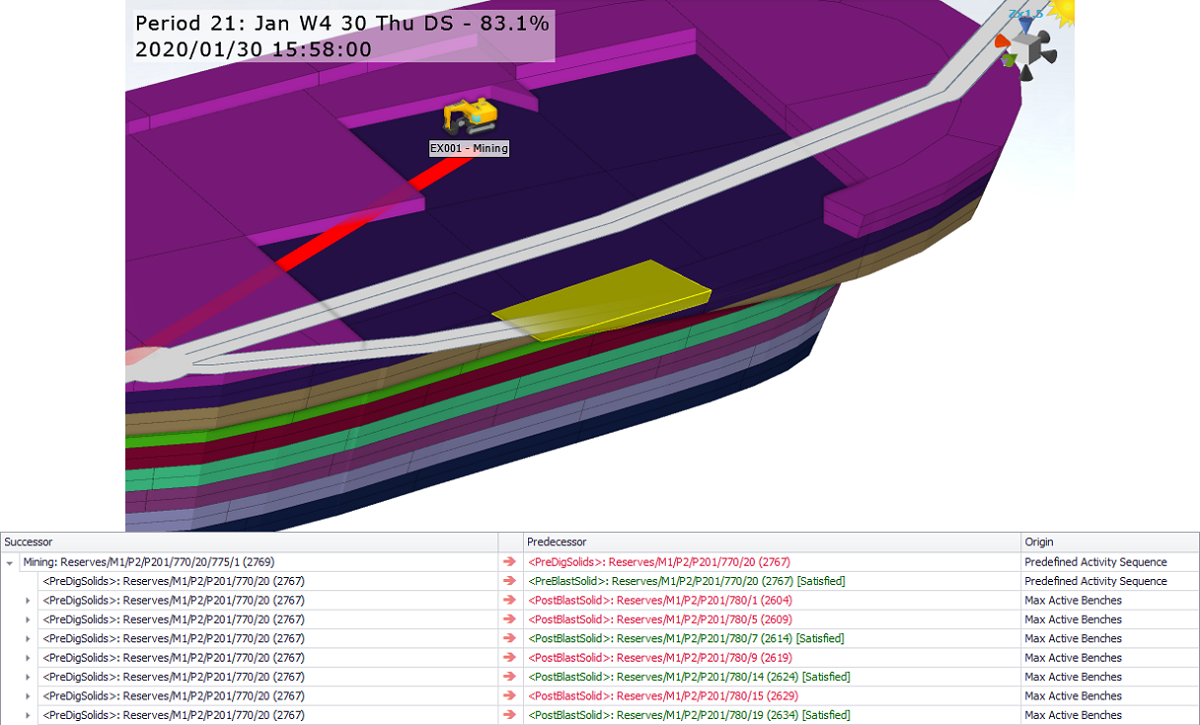This screenshot has height=725, width=1200.
Task: Click Max Active Benches in the 2614 row
Action: pyautogui.click(x=1073, y=638)
